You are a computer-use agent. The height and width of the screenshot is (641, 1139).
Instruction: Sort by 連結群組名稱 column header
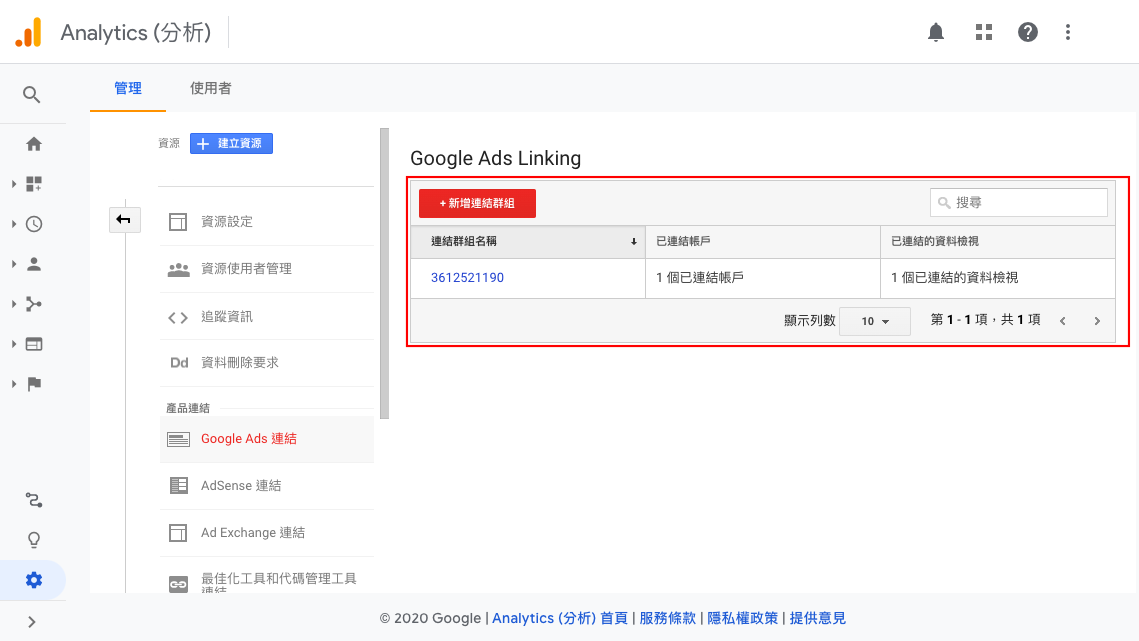(528, 241)
